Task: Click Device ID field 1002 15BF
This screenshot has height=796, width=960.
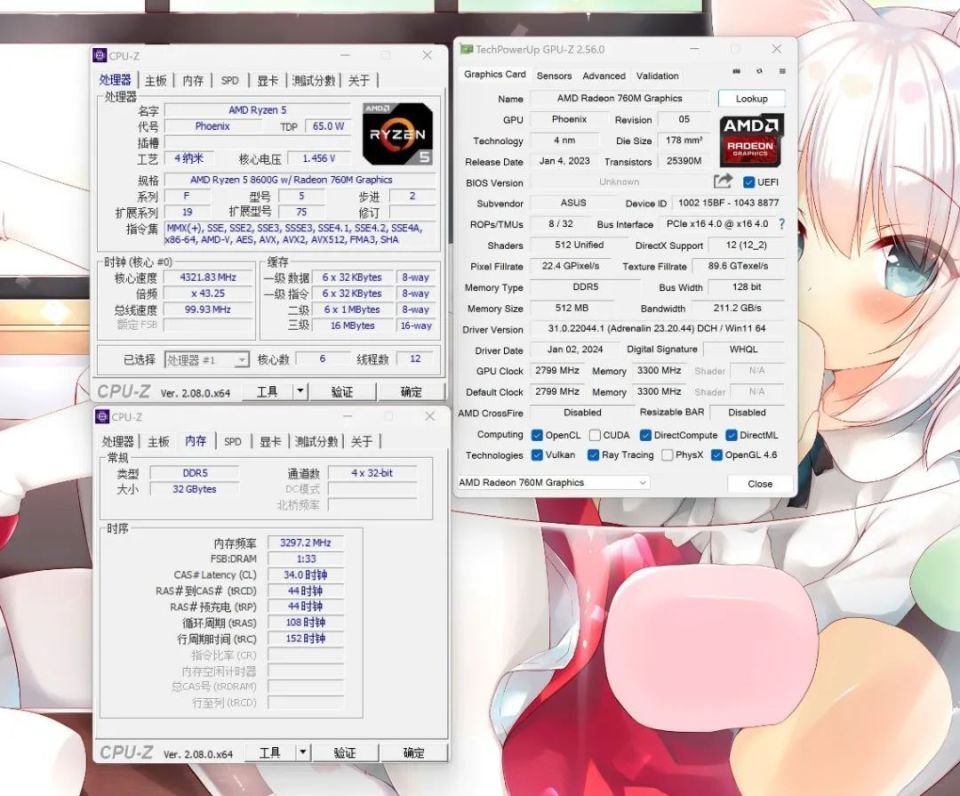Action: (729, 203)
